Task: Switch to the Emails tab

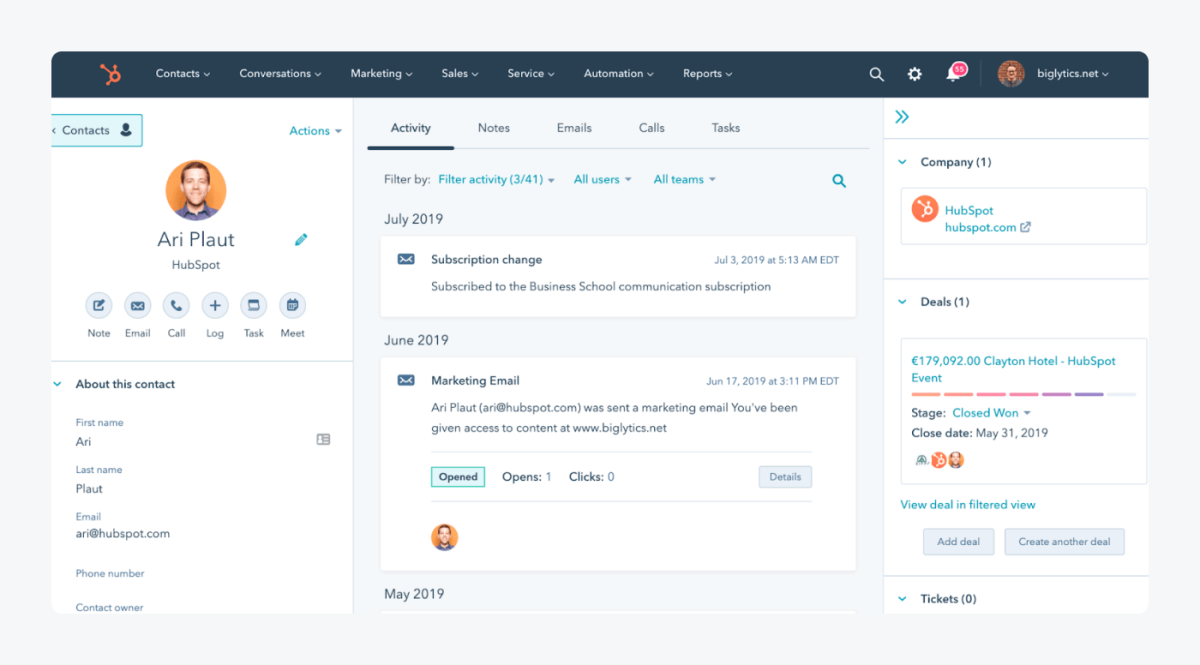Action: tap(573, 128)
